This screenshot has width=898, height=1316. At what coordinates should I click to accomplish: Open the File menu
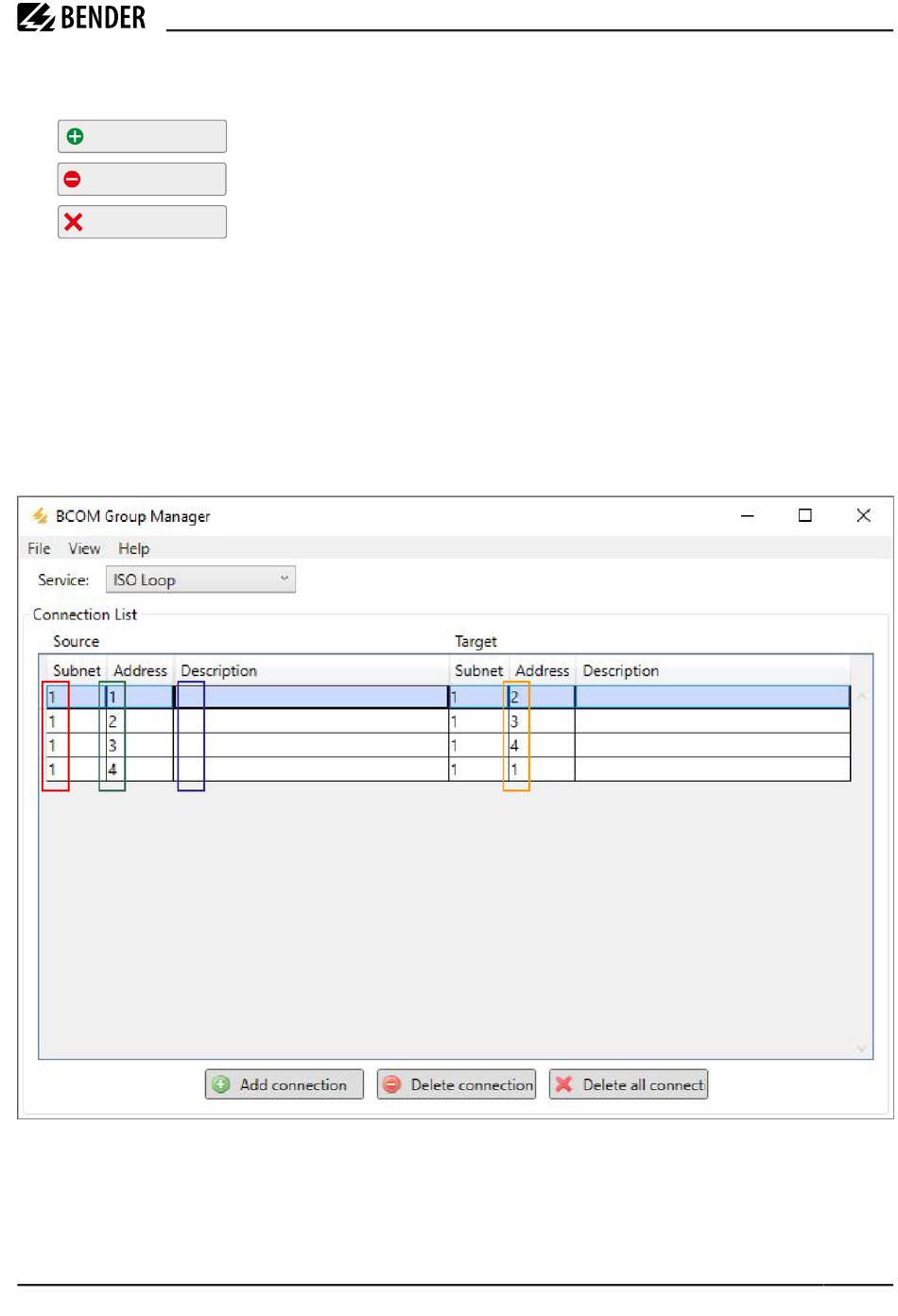[39, 548]
